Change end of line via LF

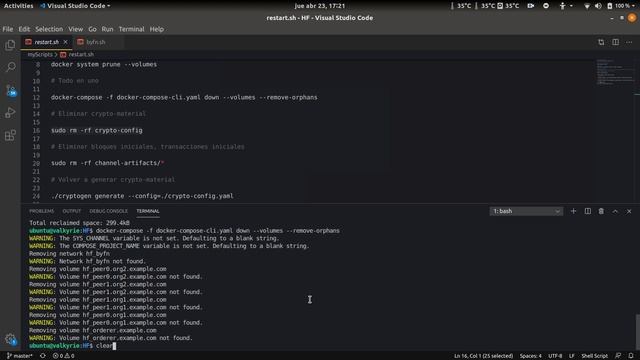571,356
